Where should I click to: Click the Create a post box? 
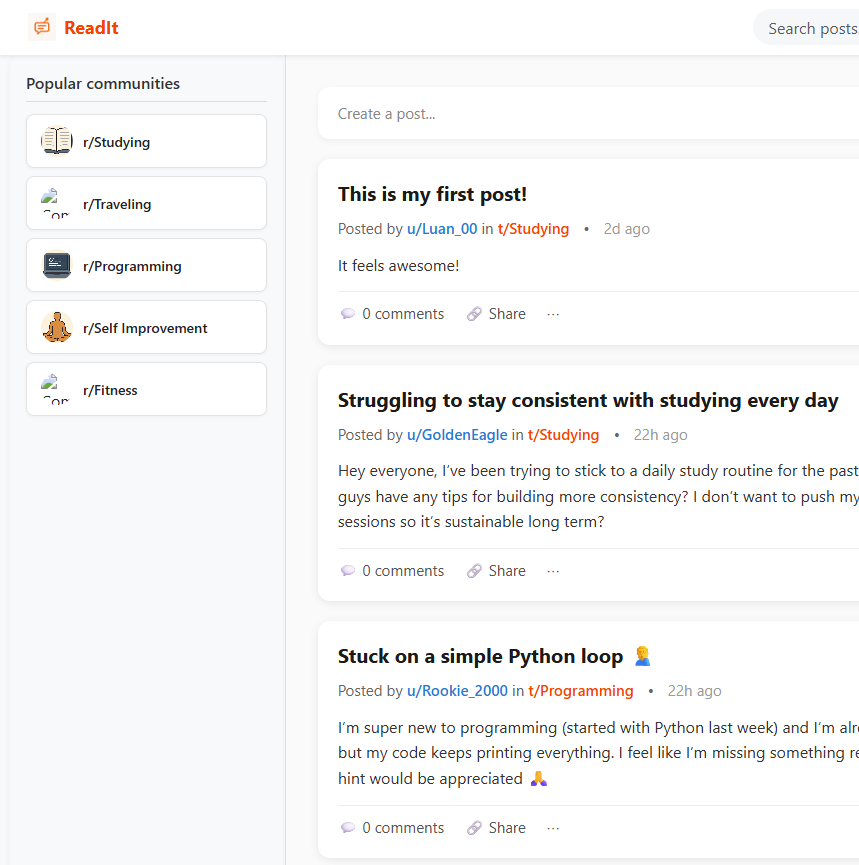[588, 114]
